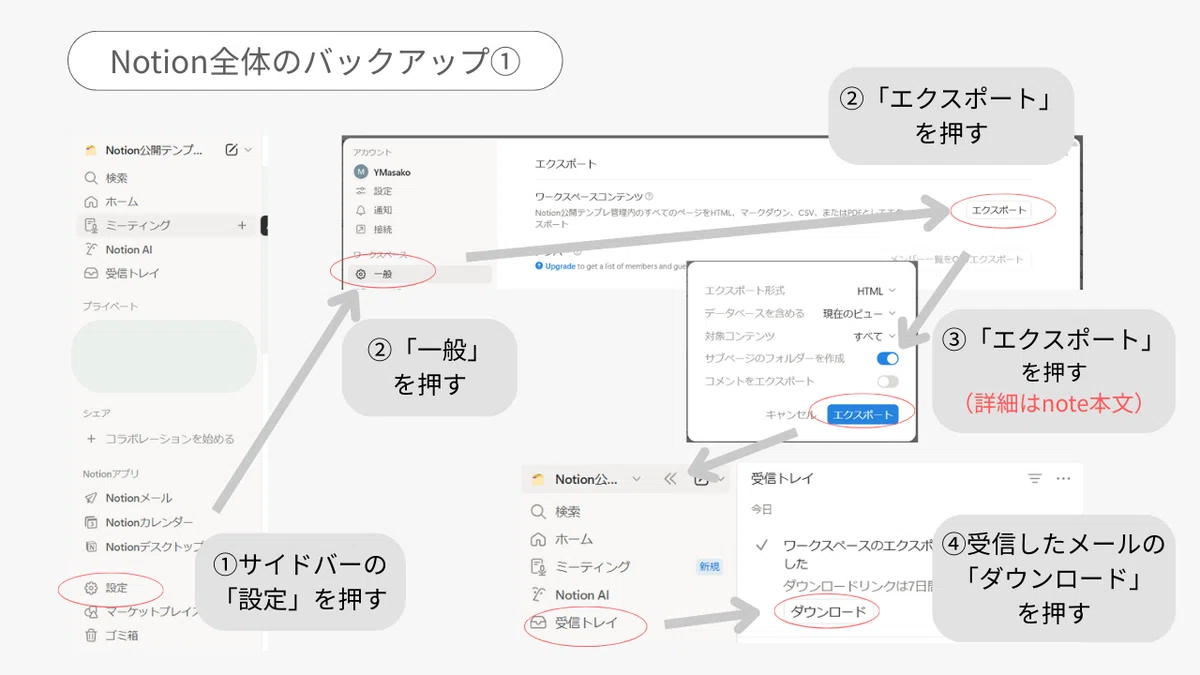The height and width of the screenshot is (675, 1200).
Task: Click the new page compose icon beside Notion公開テンプ…
Action: (232, 150)
